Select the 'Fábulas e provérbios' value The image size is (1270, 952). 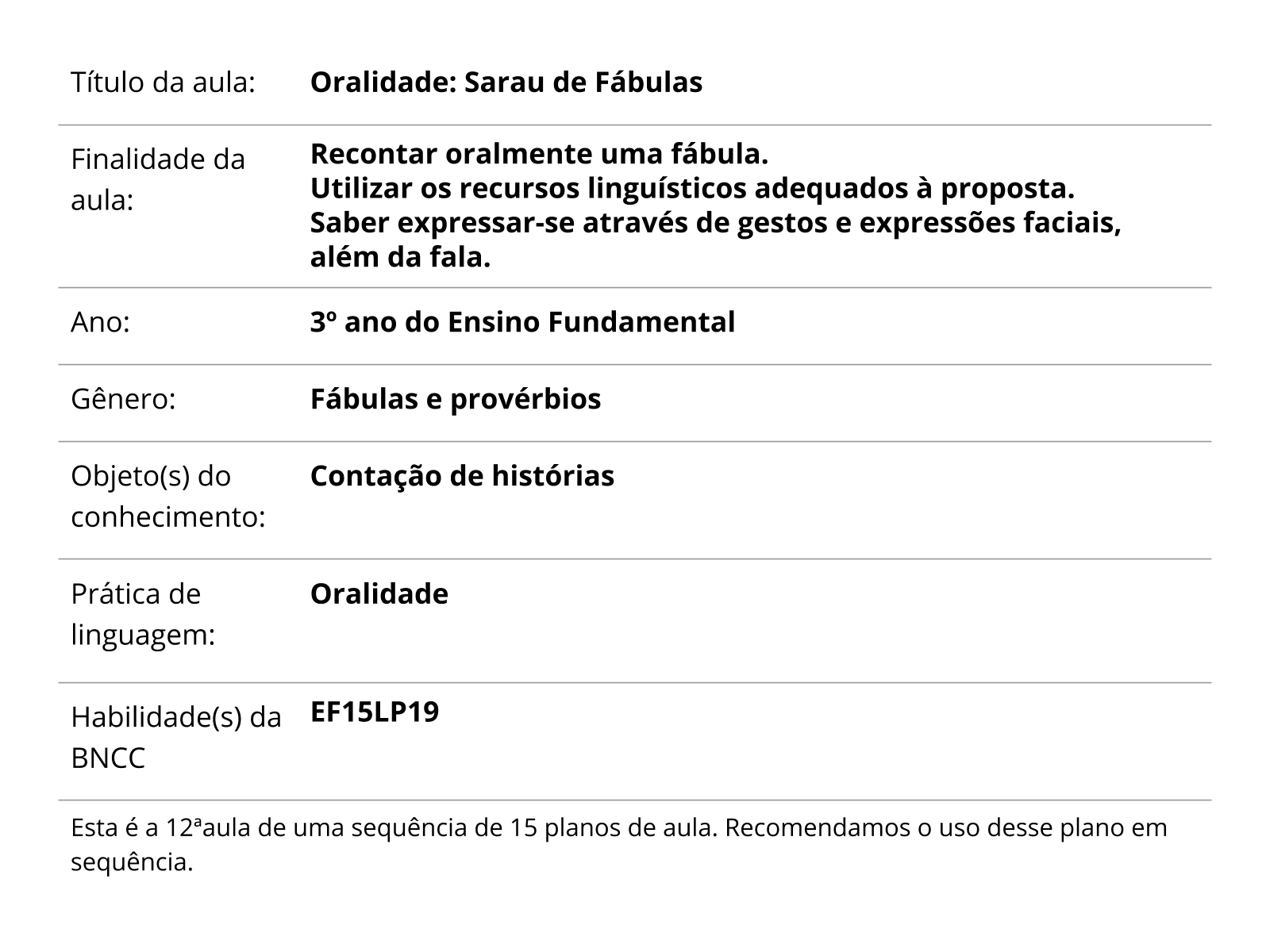coord(455,399)
